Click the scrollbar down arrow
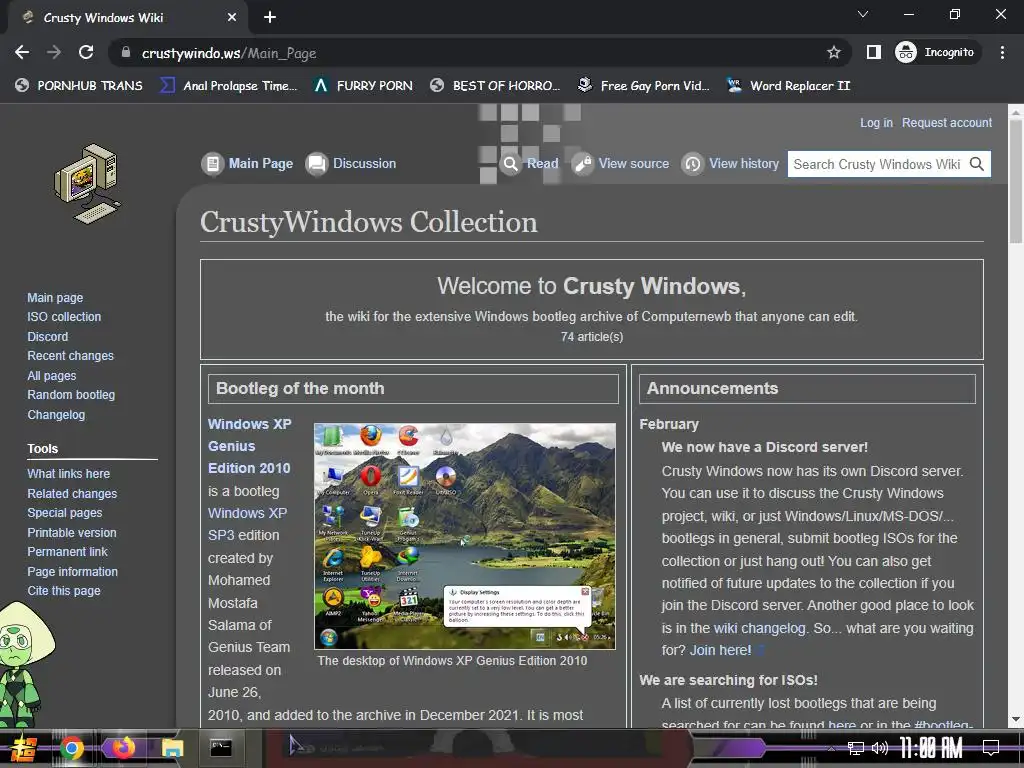The height and width of the screenshot is (768, 1024). click(1016, 719)
